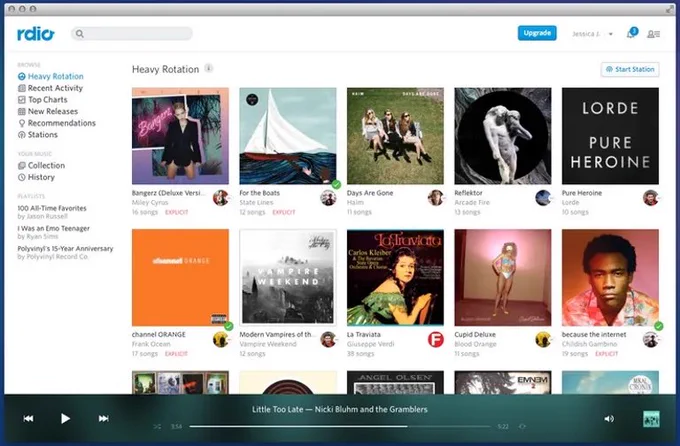The width and height of the screenshot is (680, 446).
Task: Click the Heavy Rotation info icon
Action: point(209,69)
